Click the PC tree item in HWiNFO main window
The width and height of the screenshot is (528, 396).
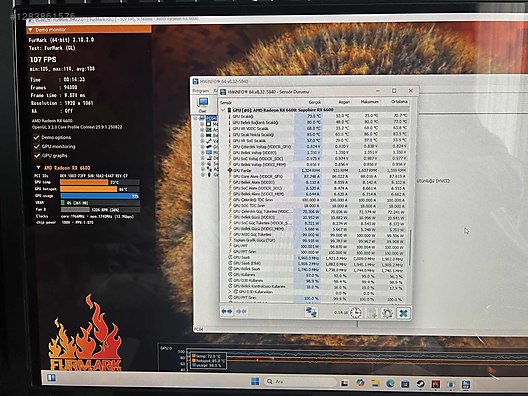[x=211, y=118]
